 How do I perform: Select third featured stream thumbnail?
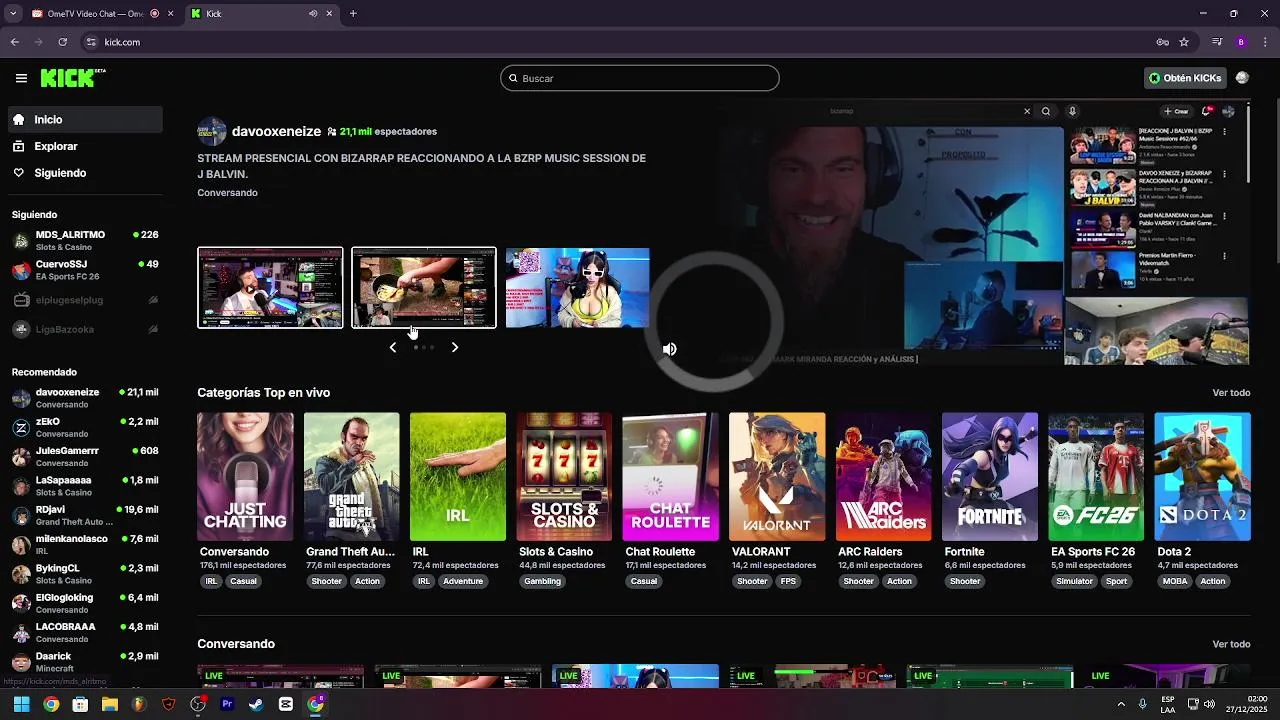point(577,288)
